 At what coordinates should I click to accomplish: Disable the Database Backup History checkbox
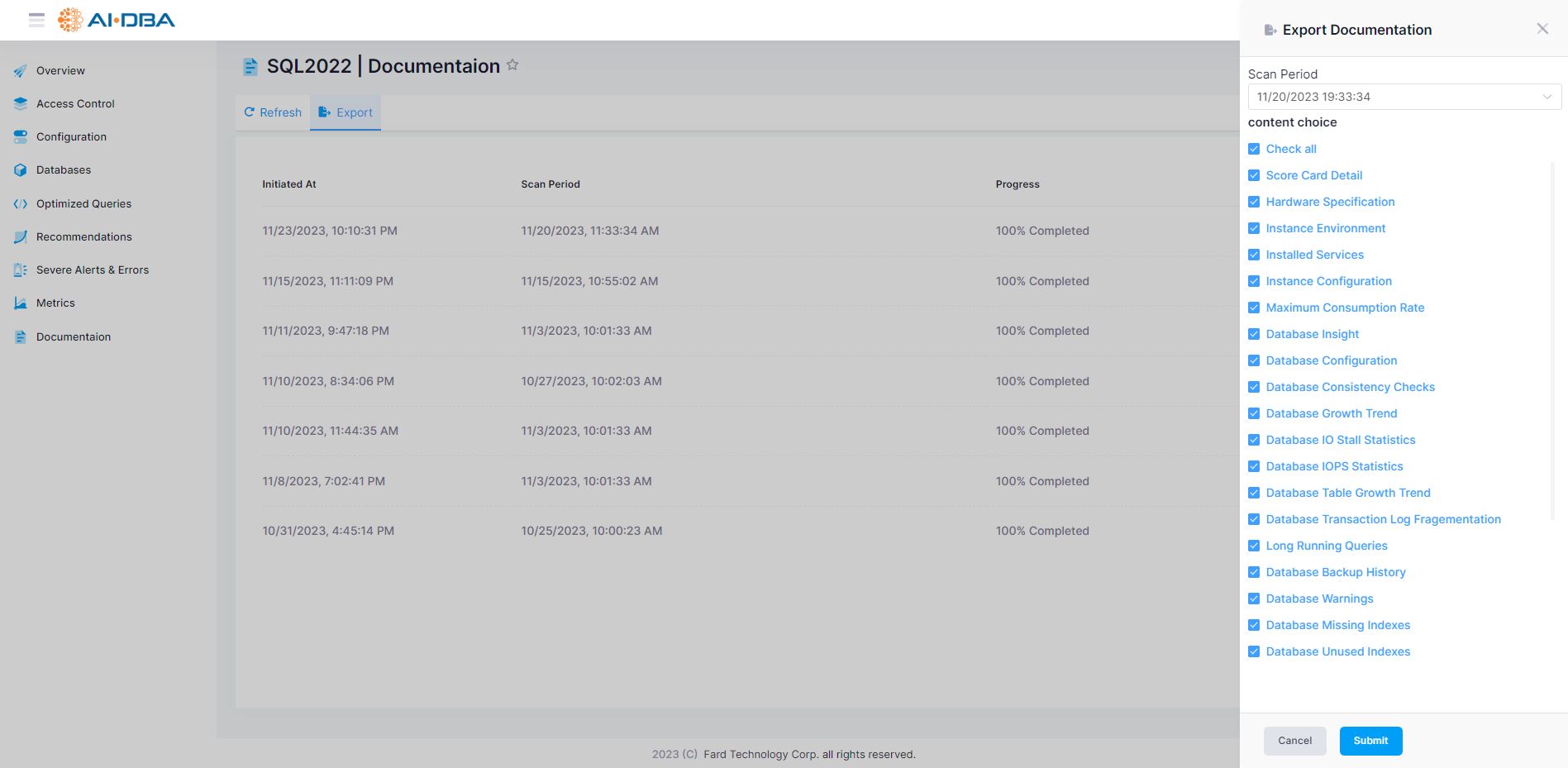coord(1254,572)
